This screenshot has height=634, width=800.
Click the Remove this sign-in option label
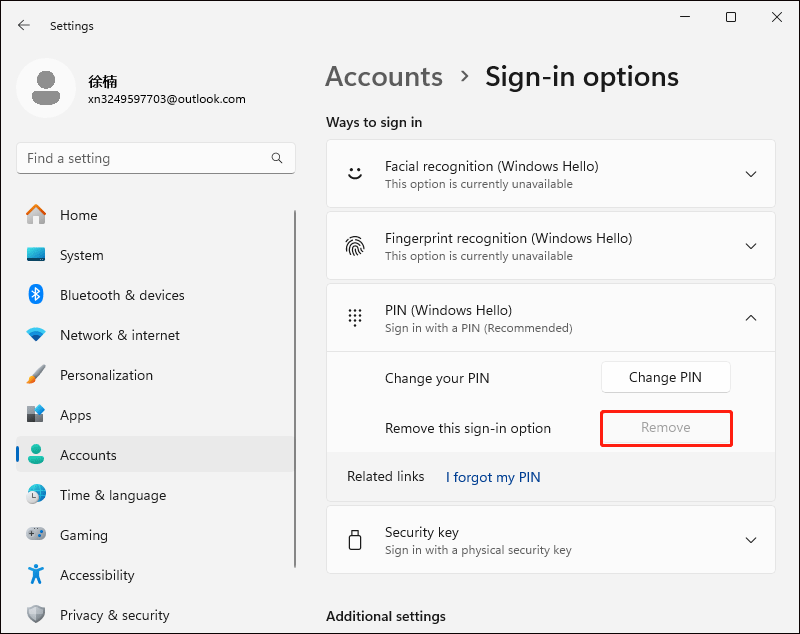coord(468,428)
